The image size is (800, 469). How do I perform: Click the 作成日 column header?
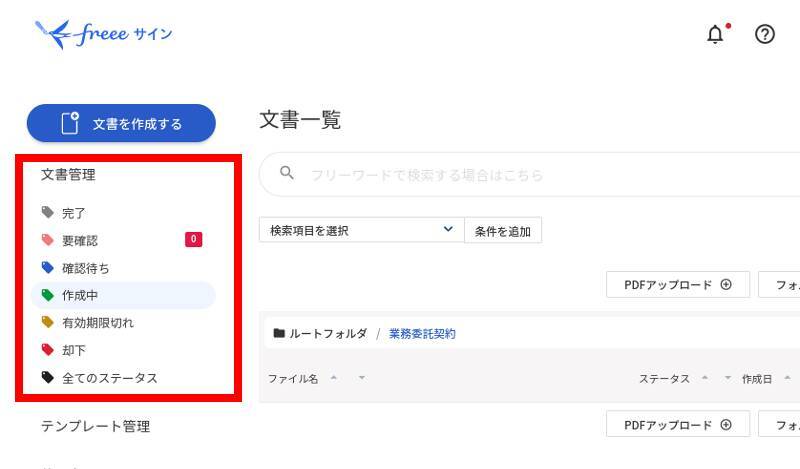coord(757,379)
